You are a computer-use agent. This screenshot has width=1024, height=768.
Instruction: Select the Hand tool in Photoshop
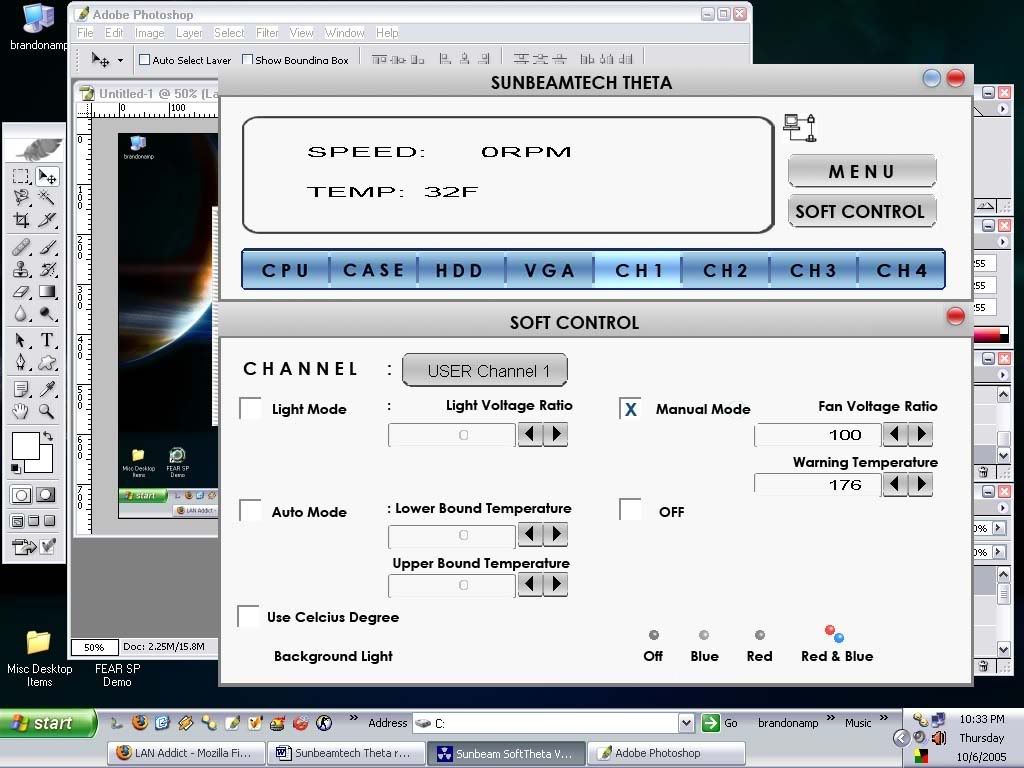coord(21,411)
